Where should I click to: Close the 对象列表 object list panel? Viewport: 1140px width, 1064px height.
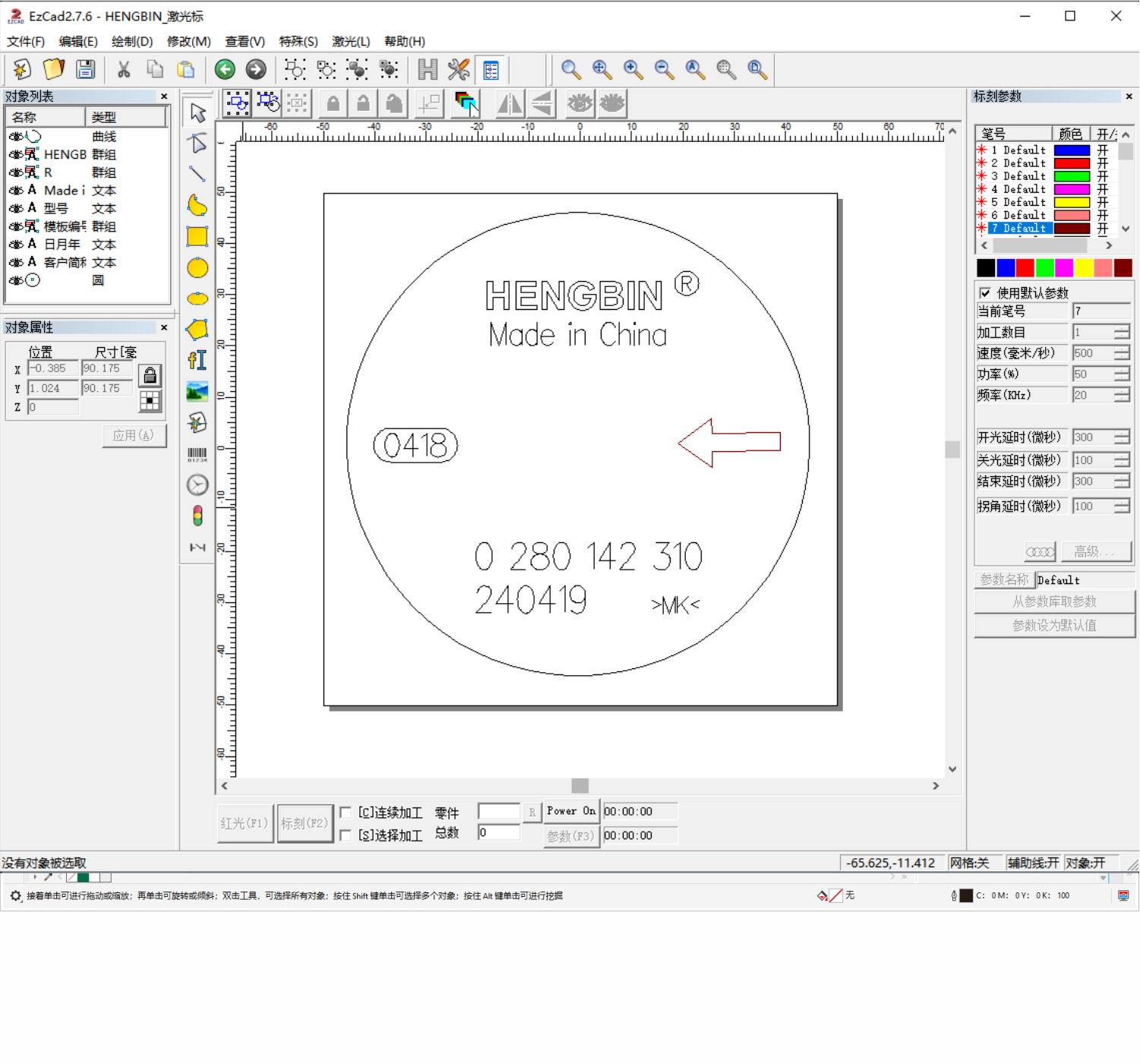click(164, 96)
